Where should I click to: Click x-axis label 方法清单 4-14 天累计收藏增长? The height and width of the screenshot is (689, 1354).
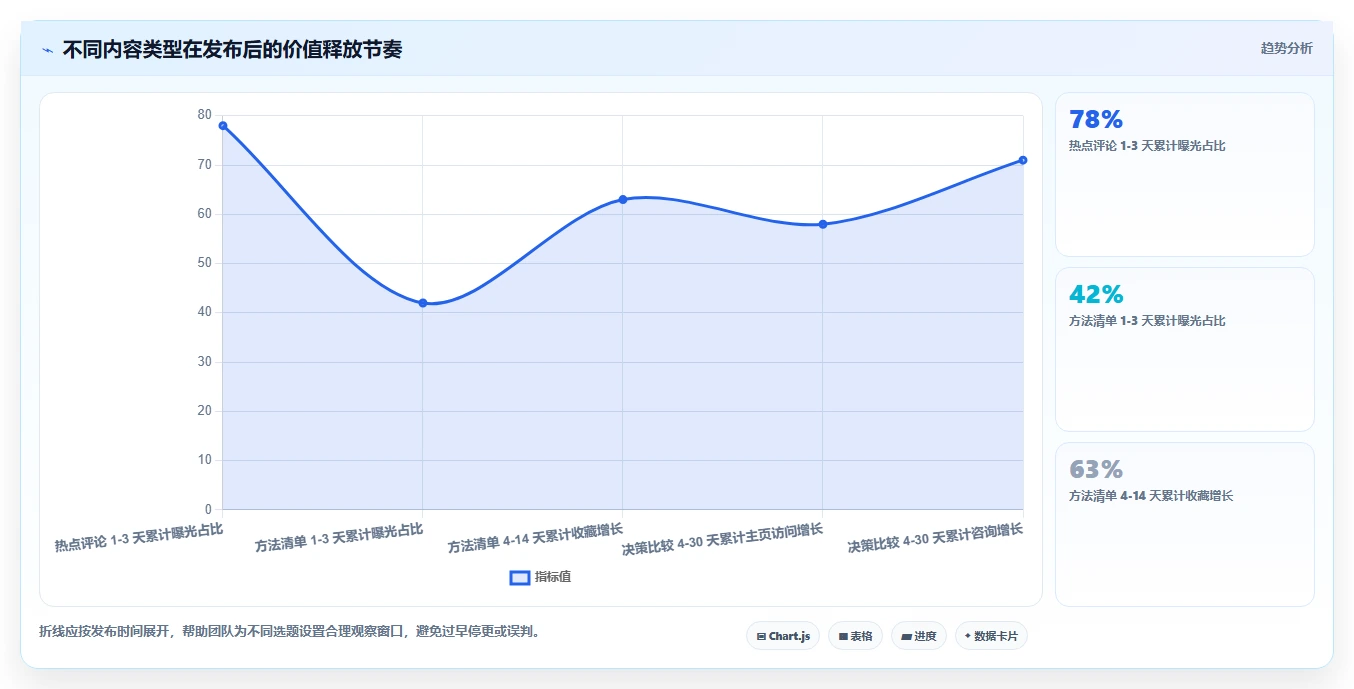point(535,538)
